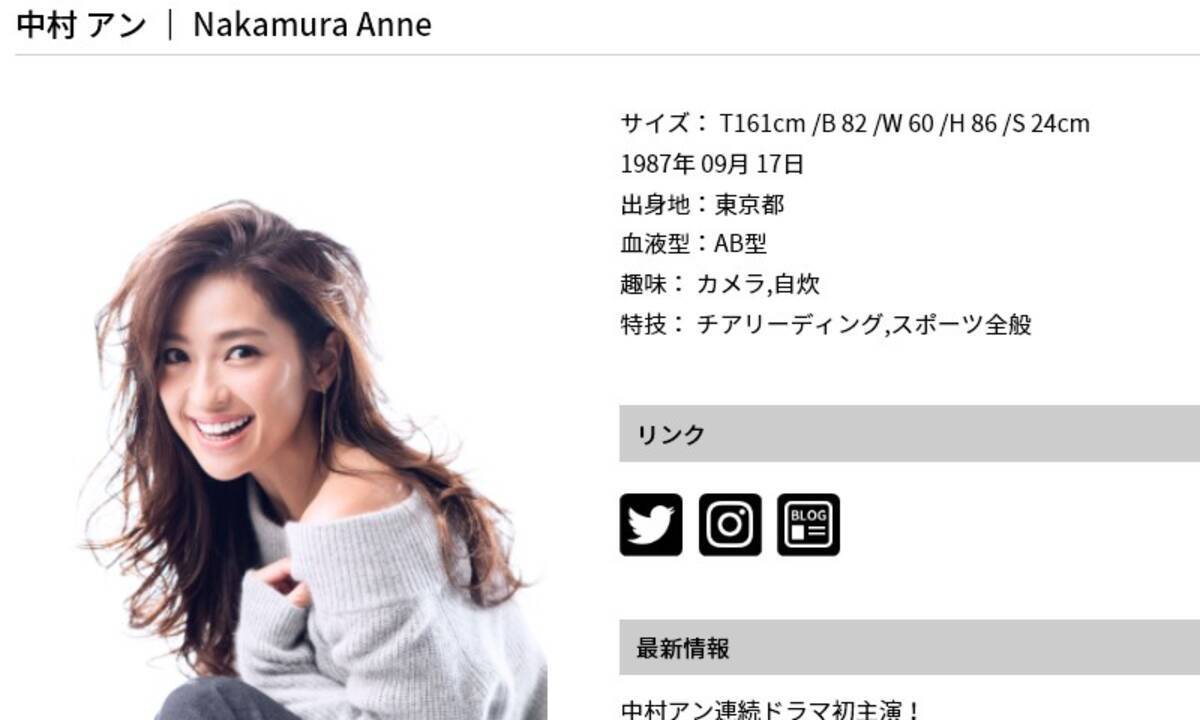Open the 中村アン連続ドラマ初主演 news link
The image size is (1200, 720).
770,711
